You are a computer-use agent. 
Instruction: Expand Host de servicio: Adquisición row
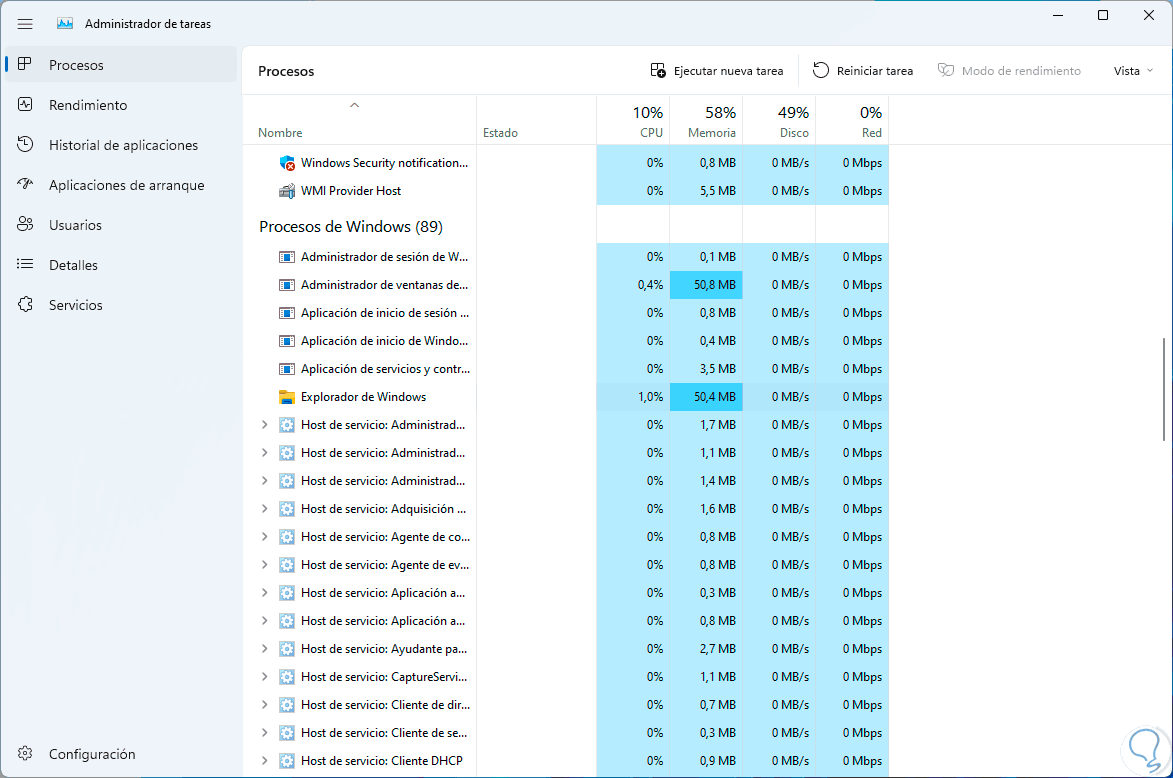tap(264, 509)
